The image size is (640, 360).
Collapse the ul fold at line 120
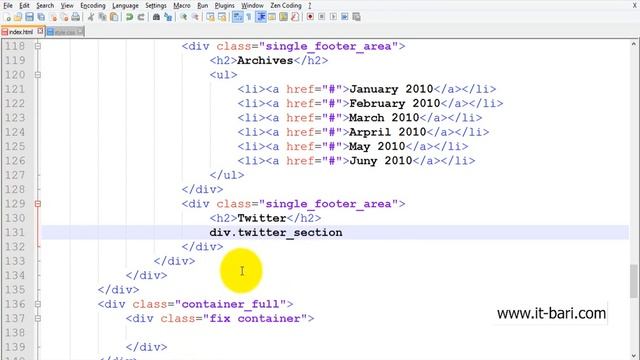pos(38,75)
